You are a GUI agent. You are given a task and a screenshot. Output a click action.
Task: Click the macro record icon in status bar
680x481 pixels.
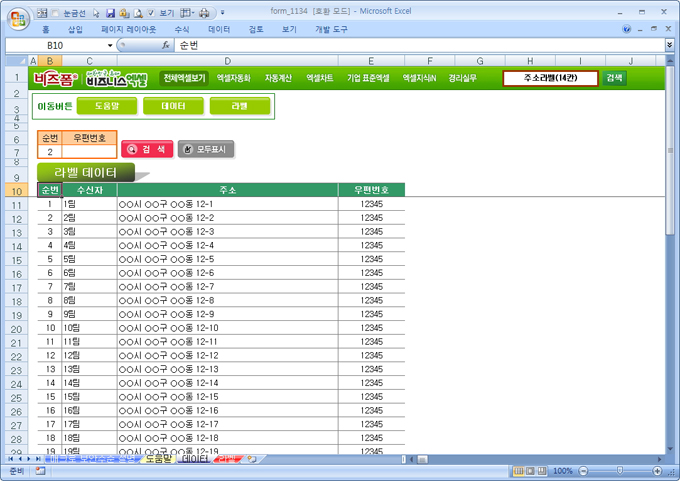40,470
